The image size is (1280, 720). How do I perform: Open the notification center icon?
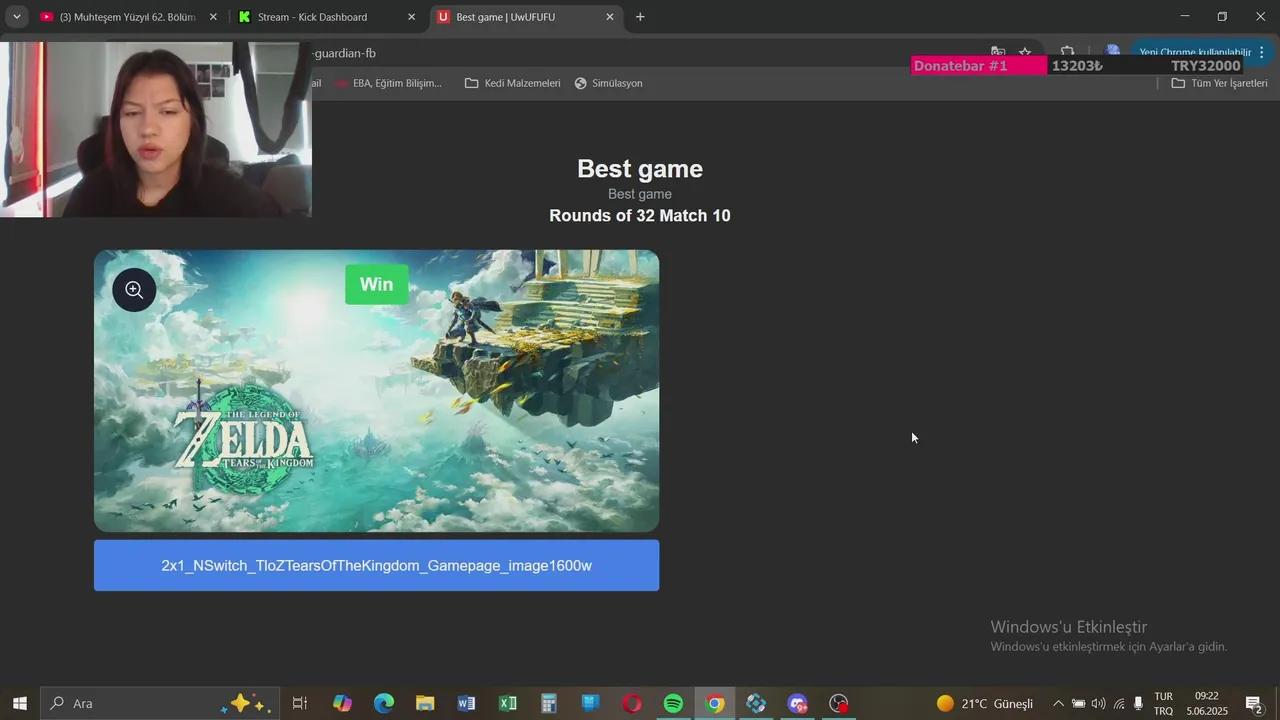[x=1254, y=704]
